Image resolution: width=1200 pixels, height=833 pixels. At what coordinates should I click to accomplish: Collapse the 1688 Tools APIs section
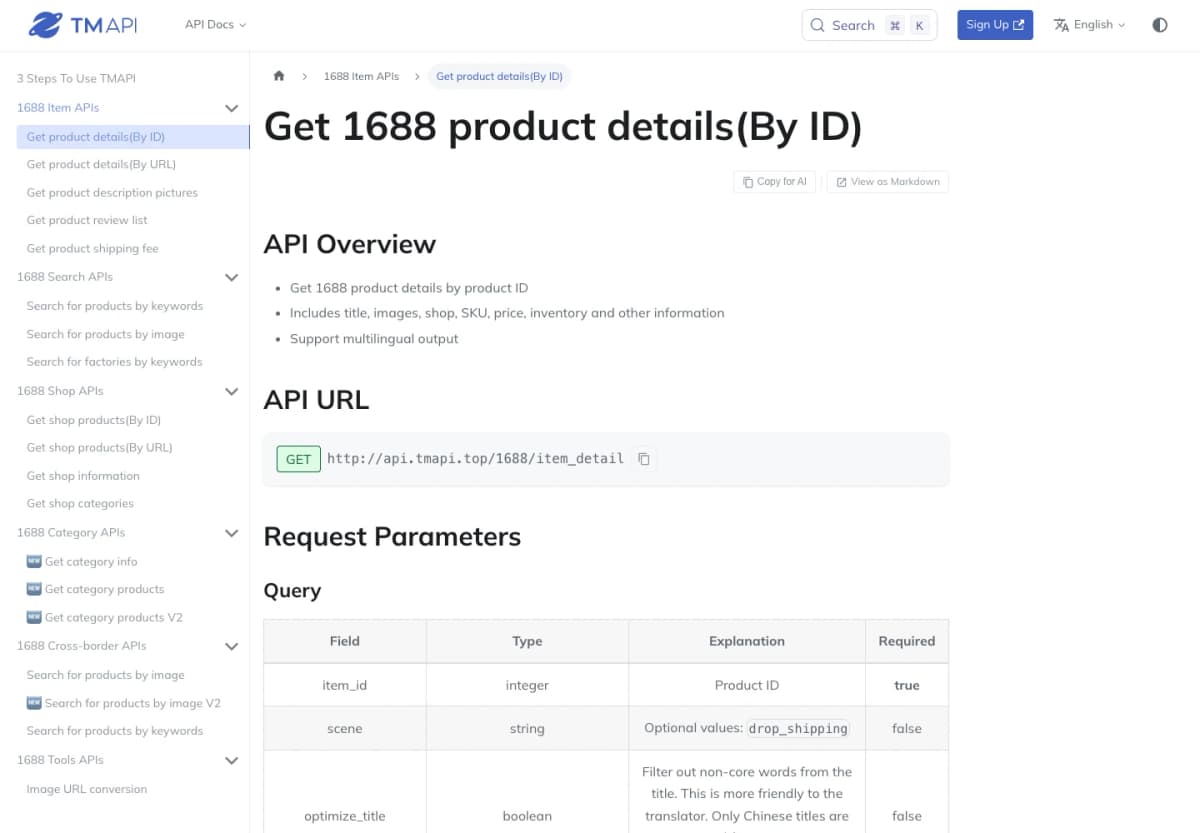[232, 760]
